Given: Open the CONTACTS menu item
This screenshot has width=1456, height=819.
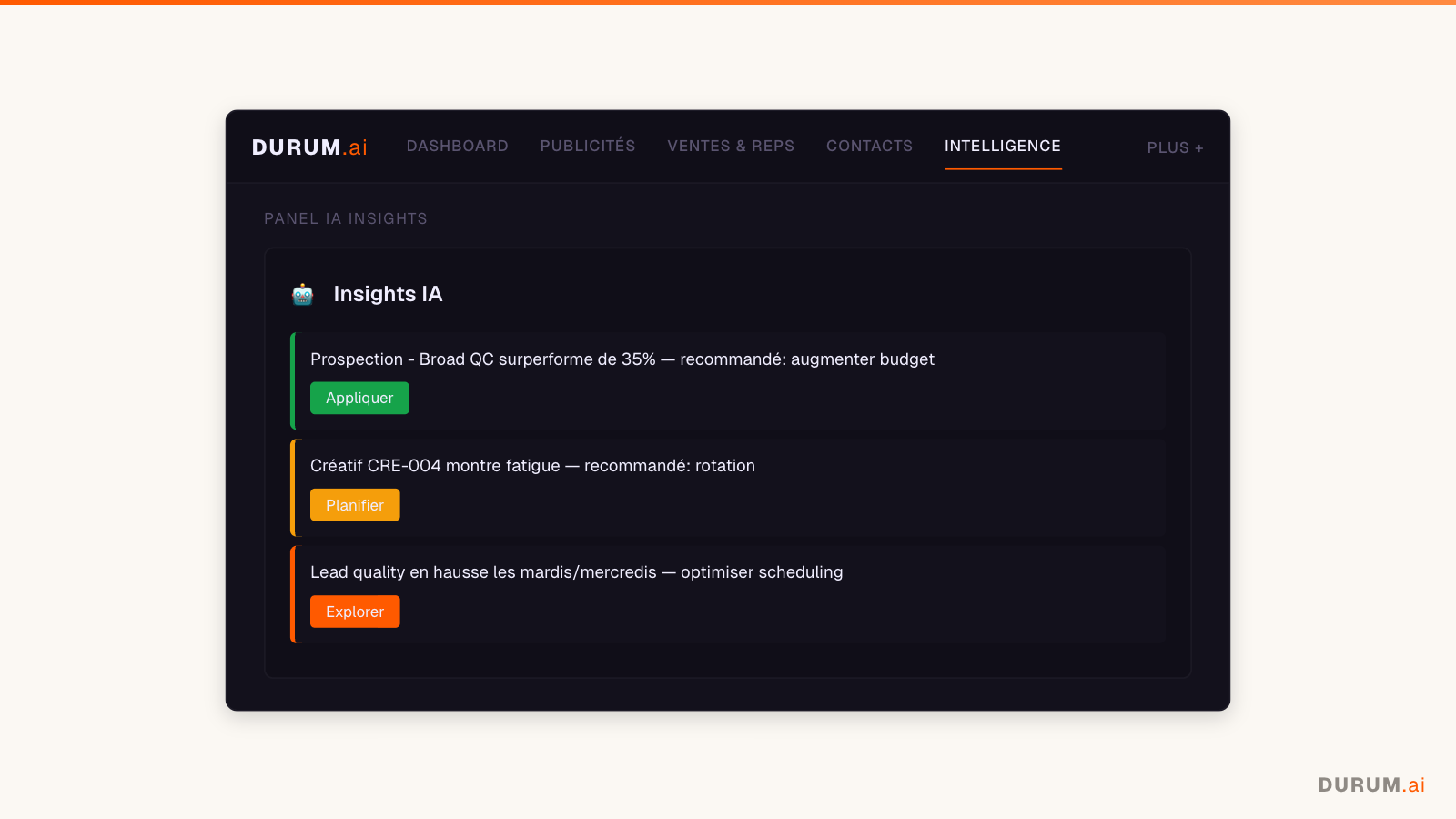Looking at the screenshot, I should click(x=869, y=146).
